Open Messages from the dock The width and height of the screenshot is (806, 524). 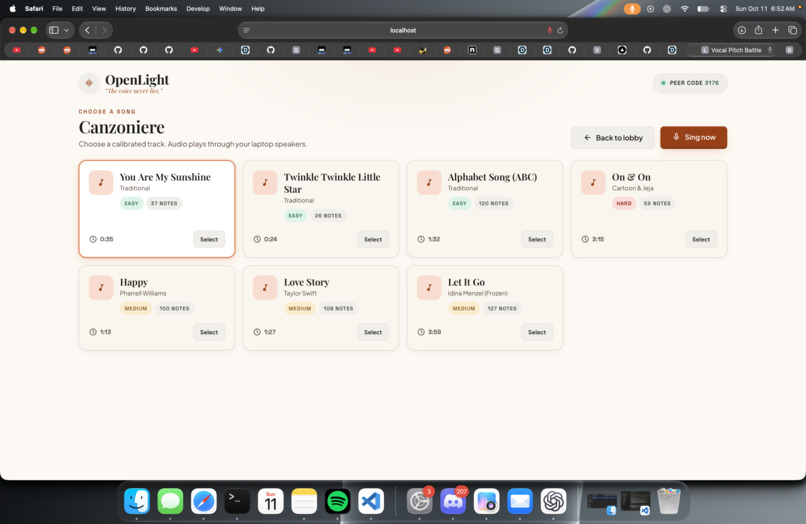(x=170, y=501)
